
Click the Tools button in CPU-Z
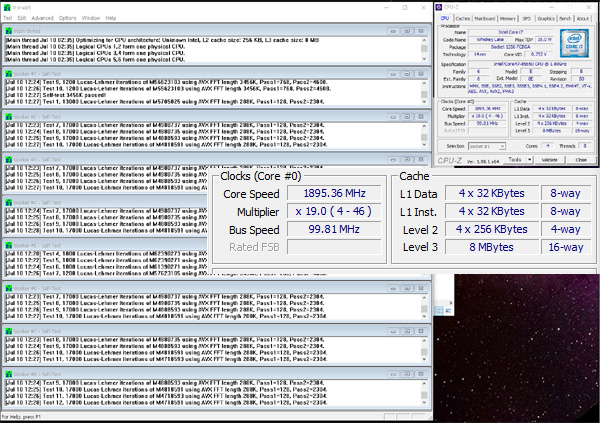515,160
